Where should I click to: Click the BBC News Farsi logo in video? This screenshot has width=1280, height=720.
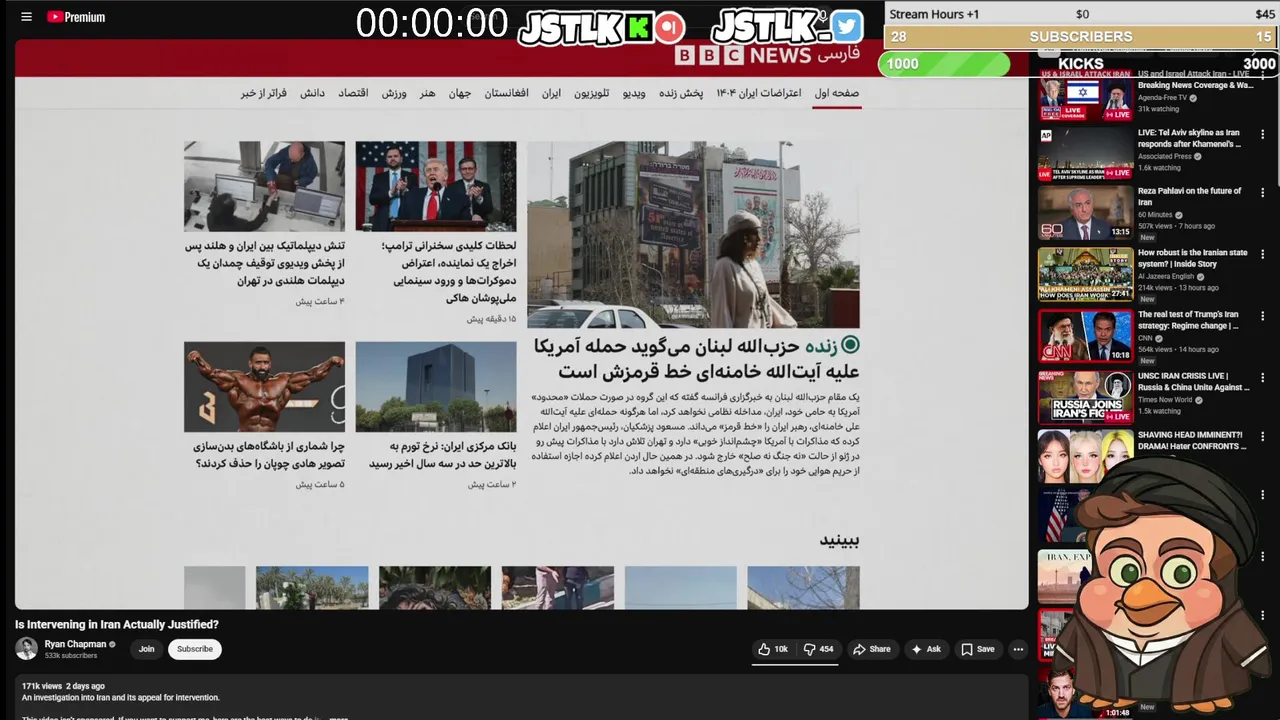point(768,55)
